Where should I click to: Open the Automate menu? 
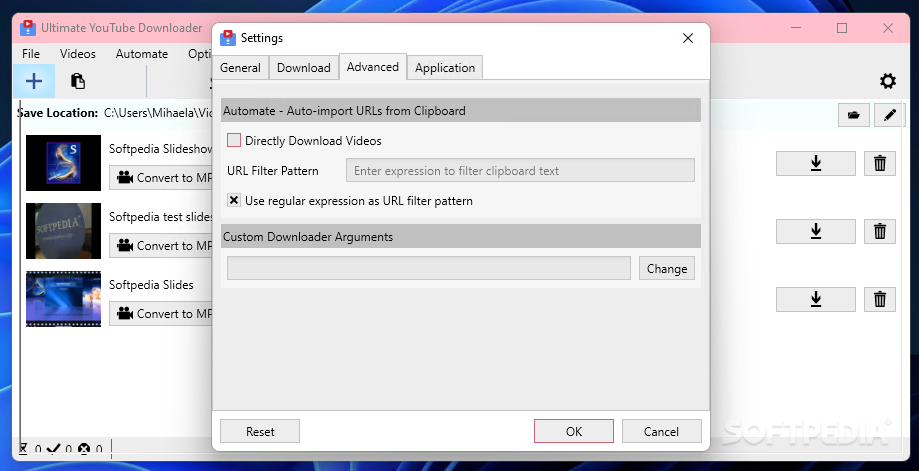pos(142,54)
